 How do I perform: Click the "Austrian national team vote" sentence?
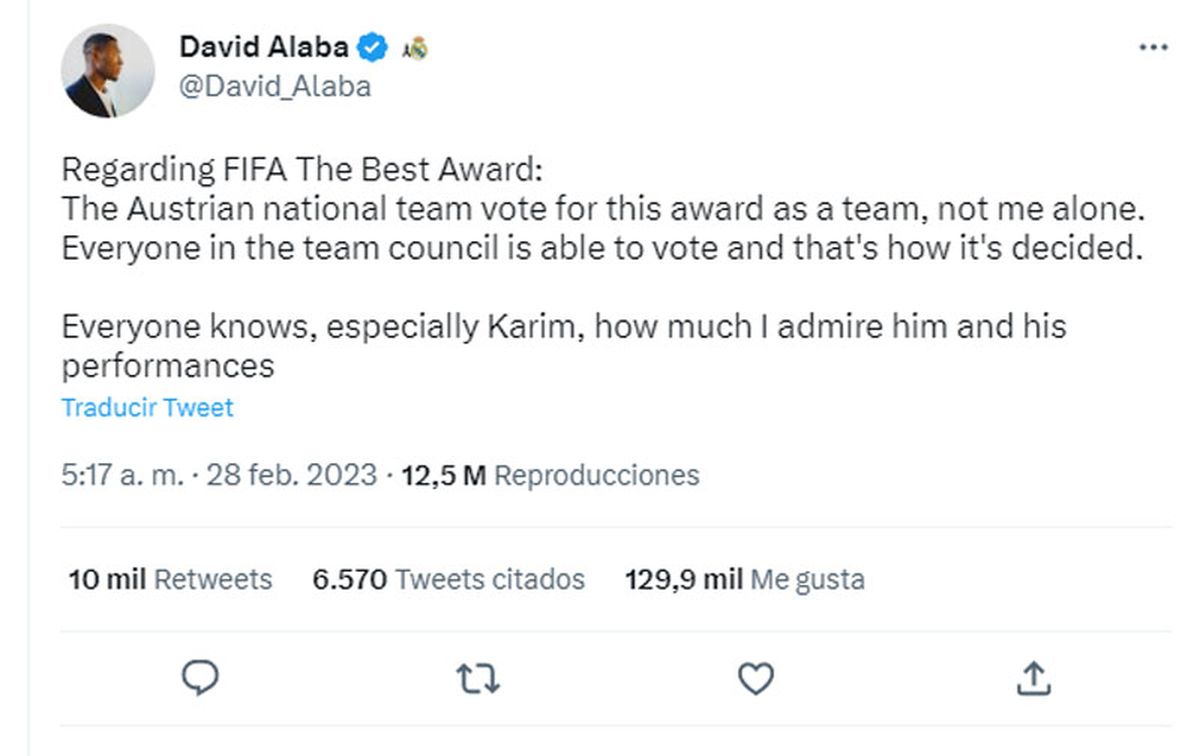pyautogui.click(x=602, y=209)
